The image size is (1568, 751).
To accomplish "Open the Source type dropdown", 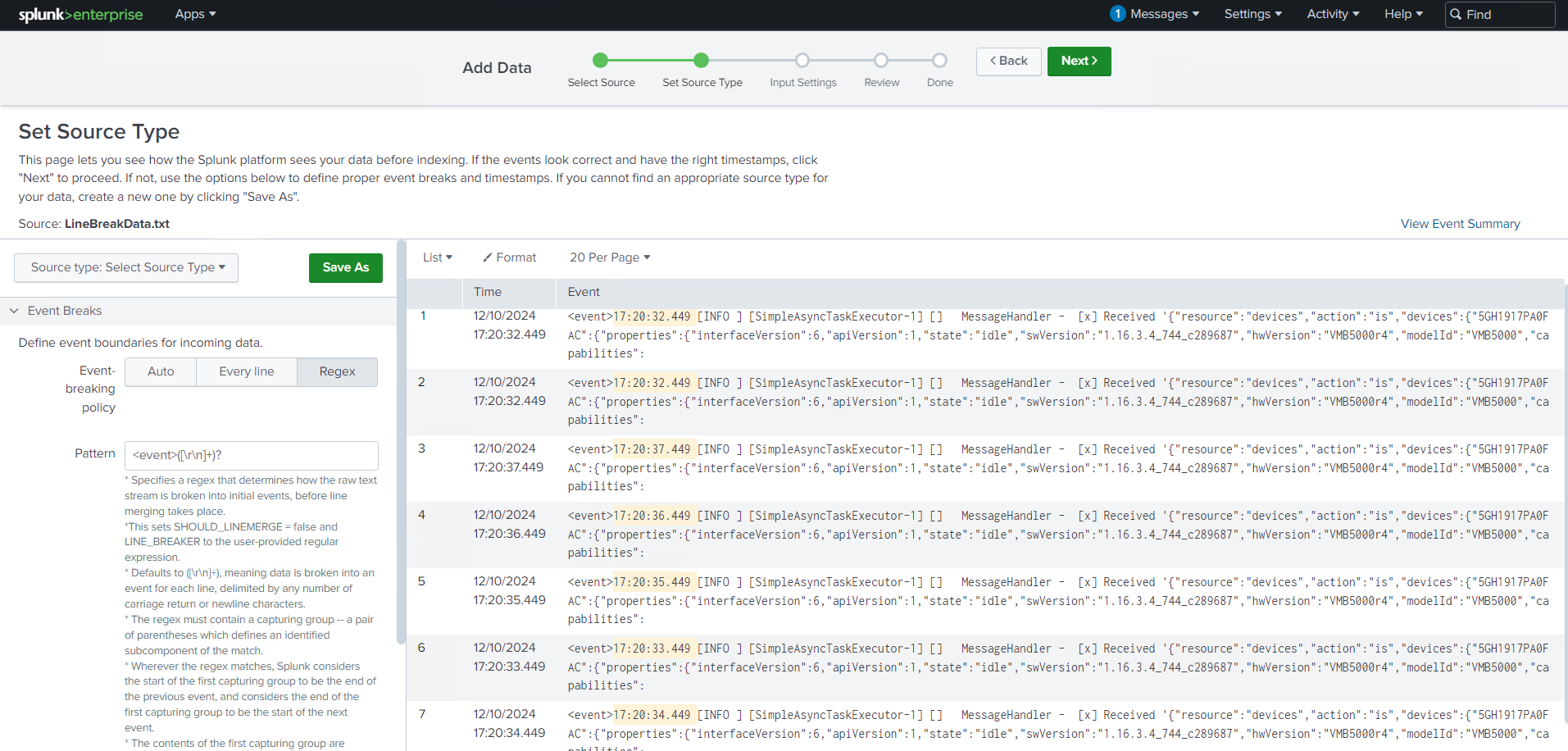I will pos(126,267).
